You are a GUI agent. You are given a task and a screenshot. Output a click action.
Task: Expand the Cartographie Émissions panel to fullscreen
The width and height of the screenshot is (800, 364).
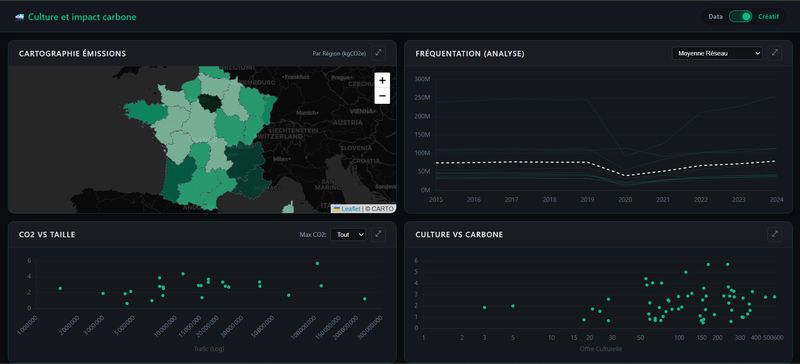click(x=378, y=53)
